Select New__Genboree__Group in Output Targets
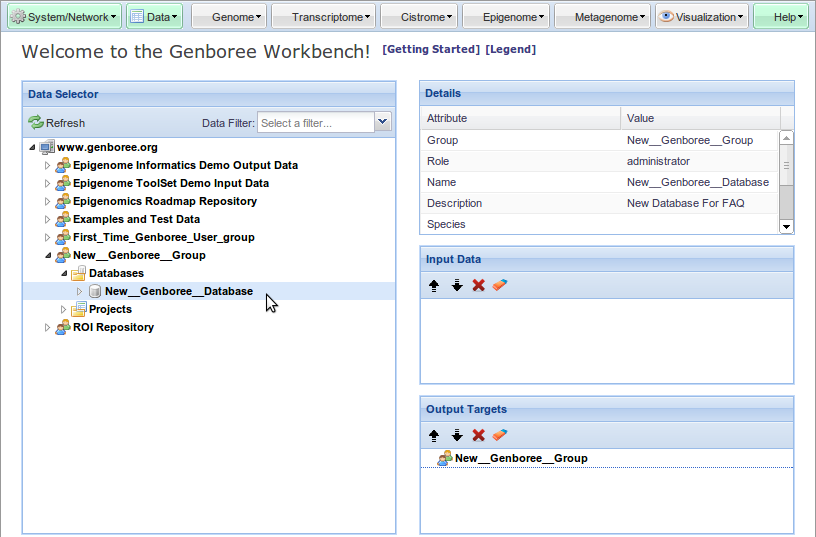 (x=520, y=458)
